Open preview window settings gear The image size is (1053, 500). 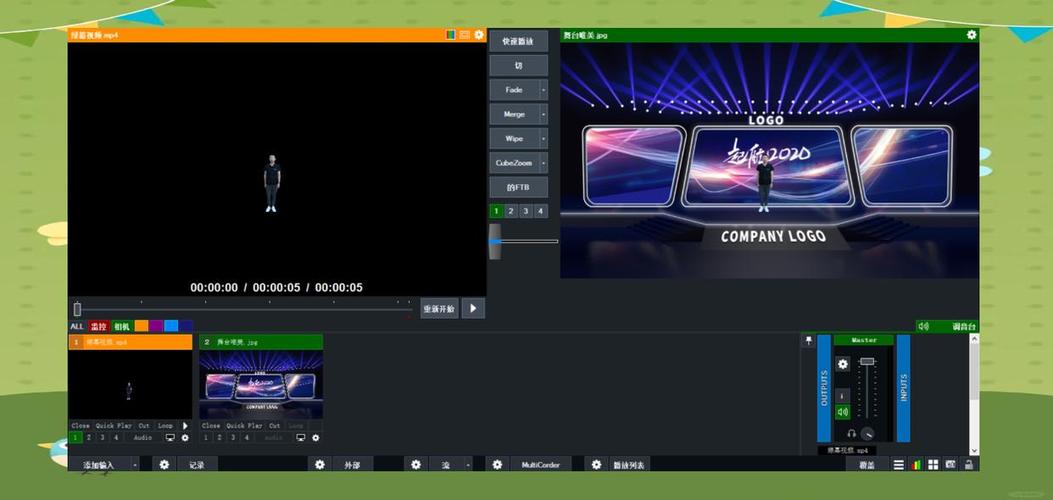point(479,35)
